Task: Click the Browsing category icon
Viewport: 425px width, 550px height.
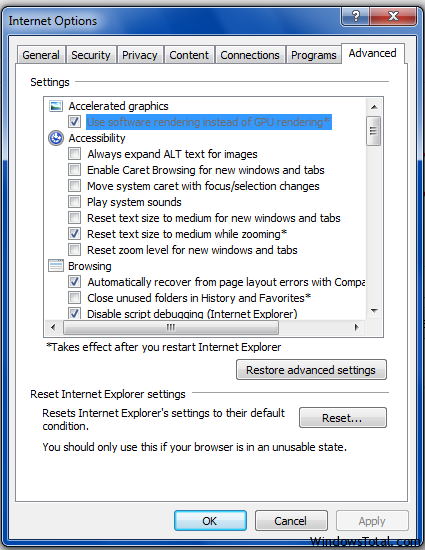Action: tap(56, 266)
